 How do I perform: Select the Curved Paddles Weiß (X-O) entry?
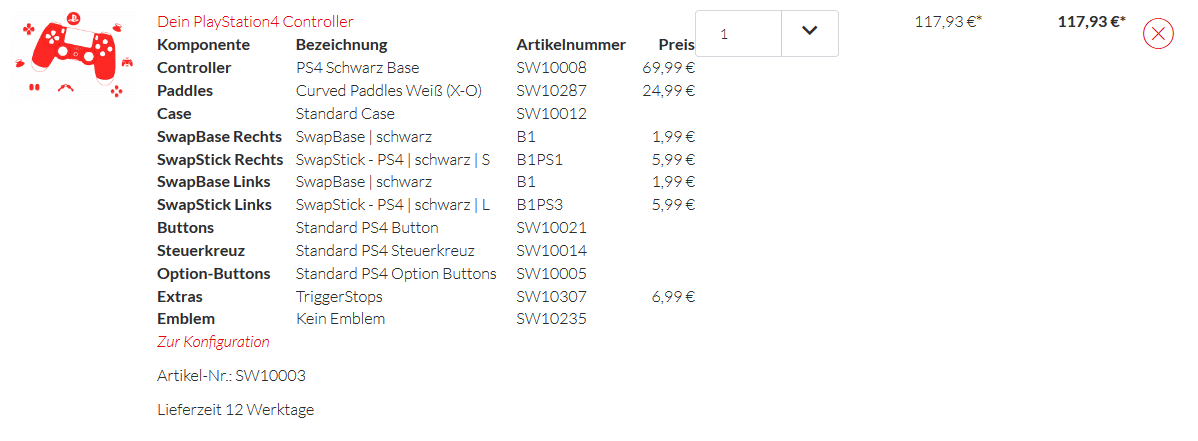(x=388, y=91)
